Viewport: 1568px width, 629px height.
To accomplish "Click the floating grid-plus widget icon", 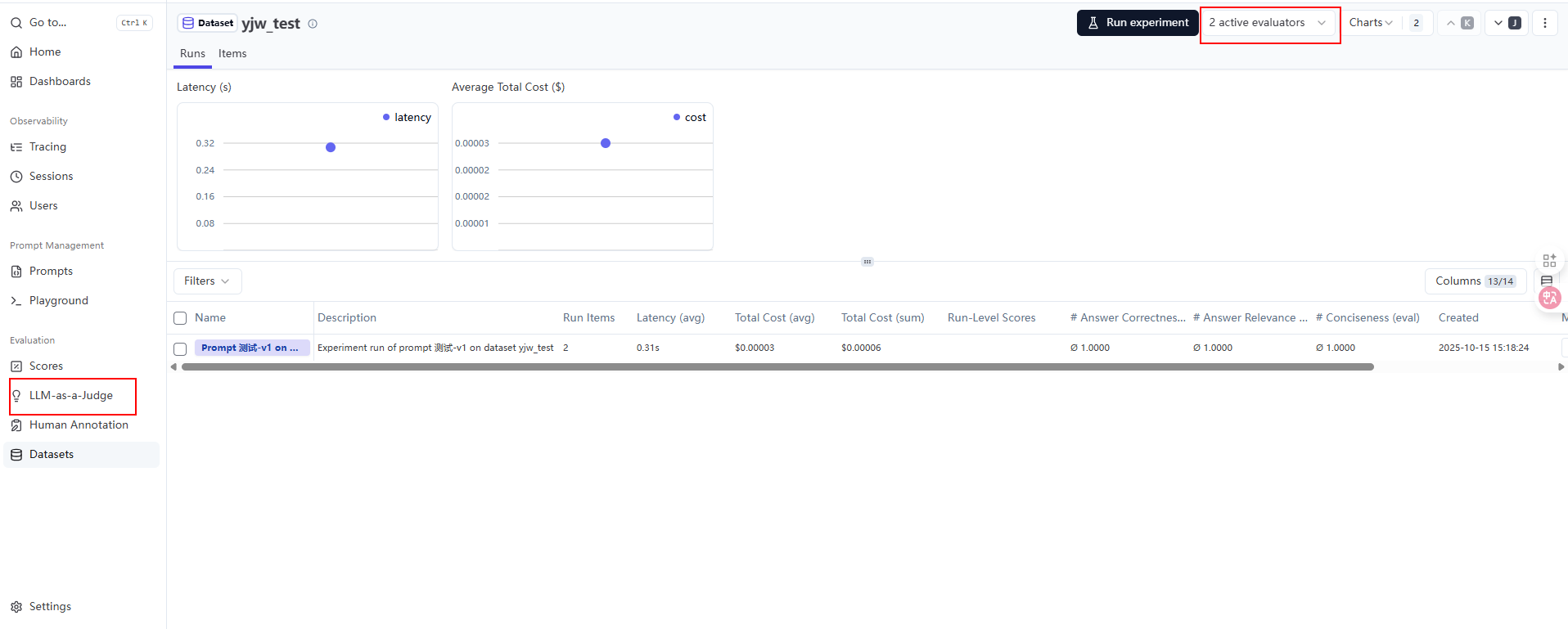I will pos(1549,260).
